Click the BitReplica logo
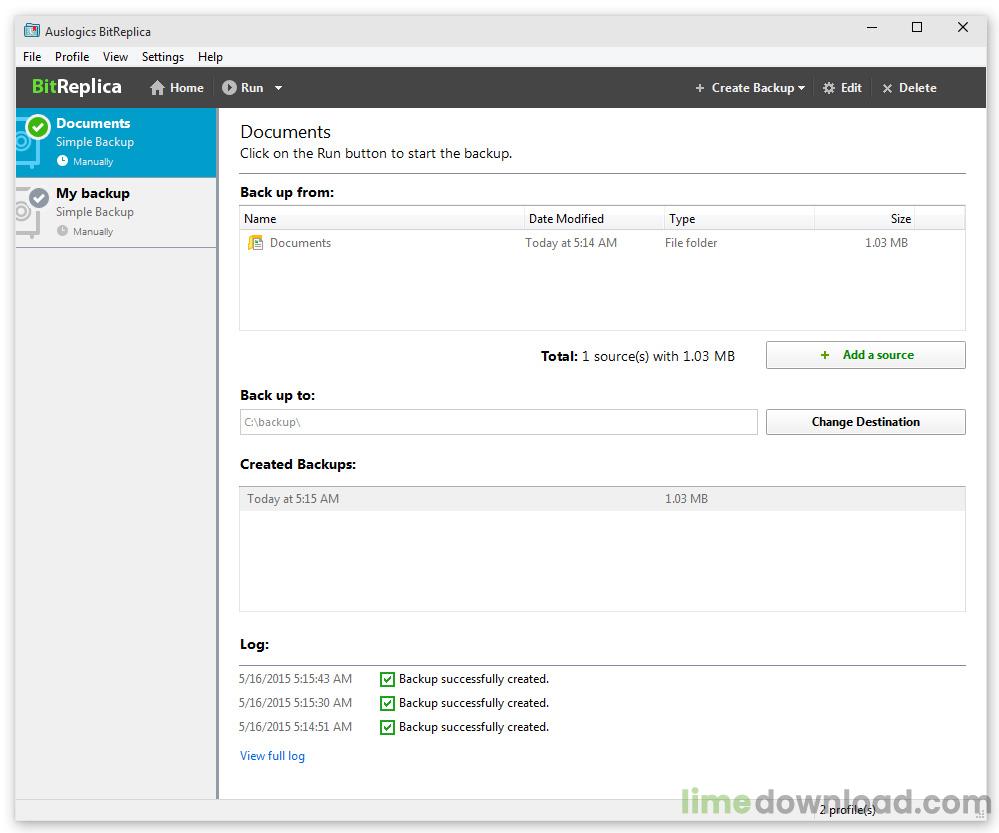The image size is (999, 833). (x=76, y=87)
